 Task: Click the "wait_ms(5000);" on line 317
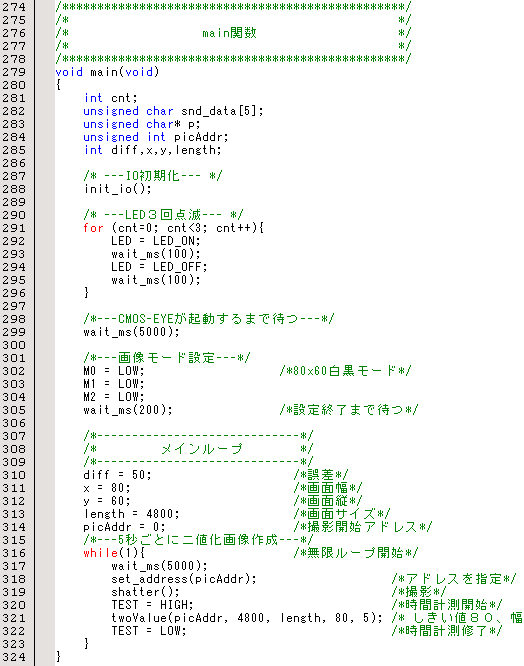159,566
